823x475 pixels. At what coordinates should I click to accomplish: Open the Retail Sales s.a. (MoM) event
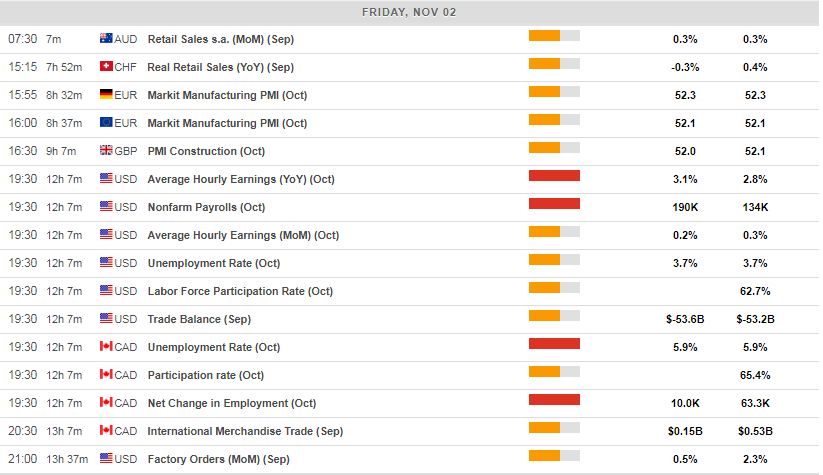[220, 39]
